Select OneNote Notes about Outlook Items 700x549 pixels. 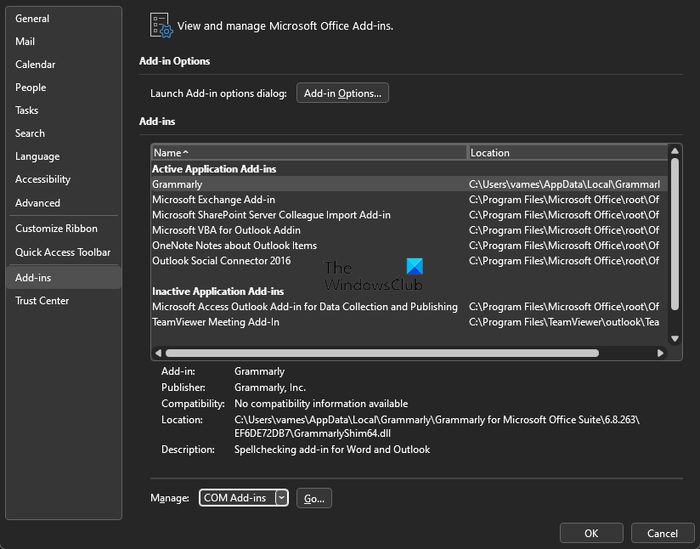click(x=409, y=245)
